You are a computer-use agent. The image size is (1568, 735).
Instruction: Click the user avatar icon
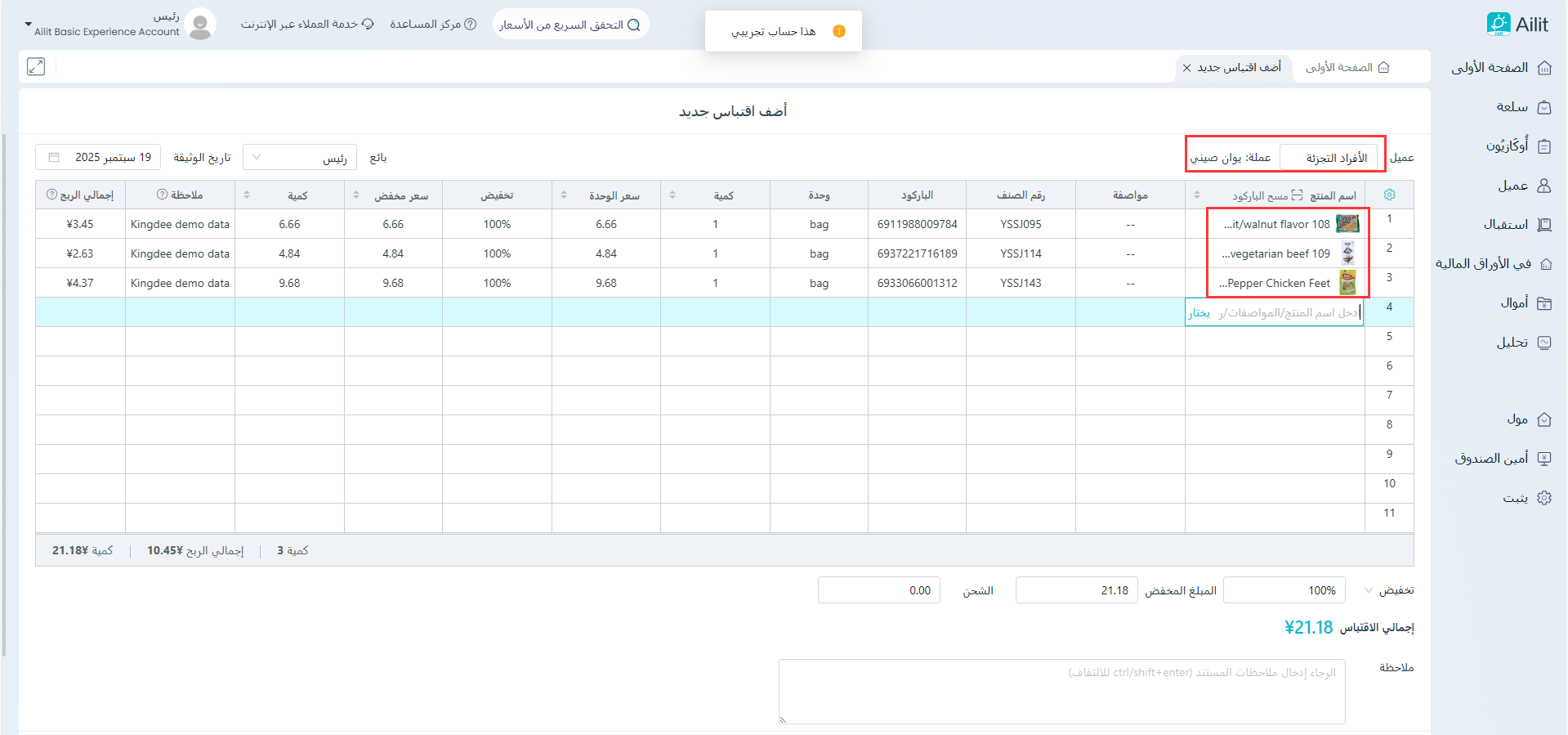(x=200, y=25)
